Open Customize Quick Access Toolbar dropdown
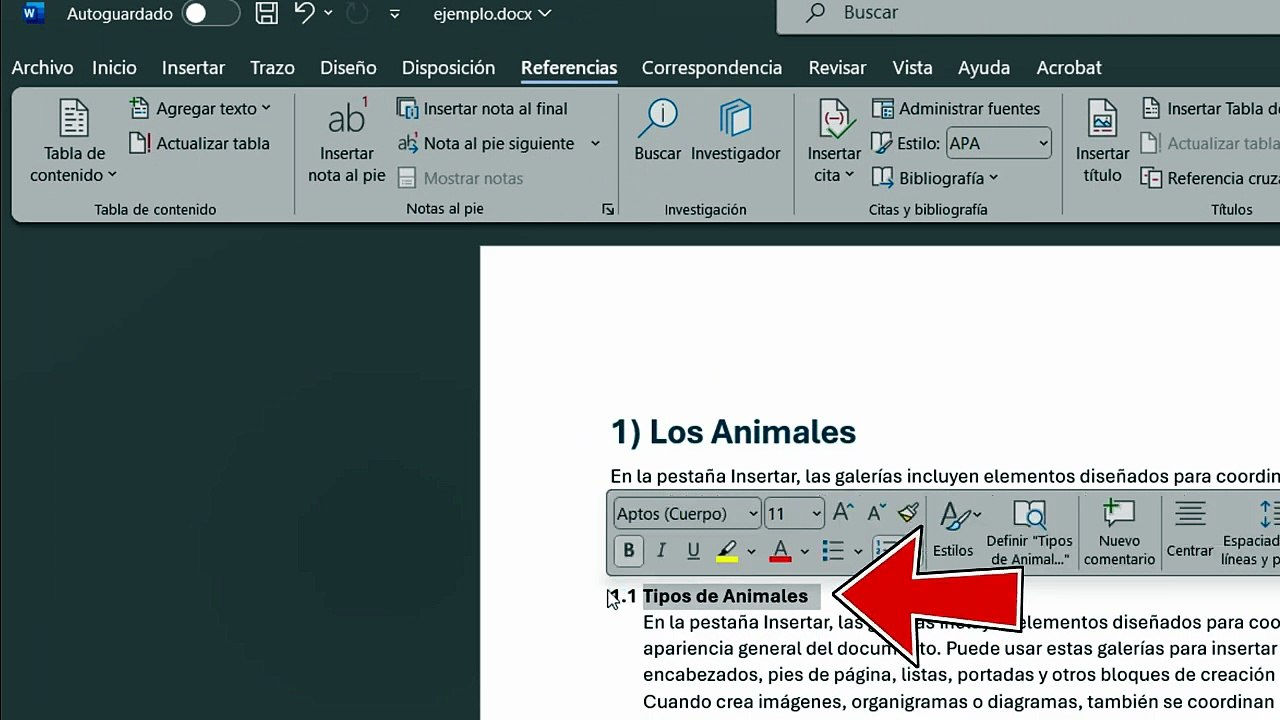Viewport: 1280px width, 720px height. coord(395,14)
